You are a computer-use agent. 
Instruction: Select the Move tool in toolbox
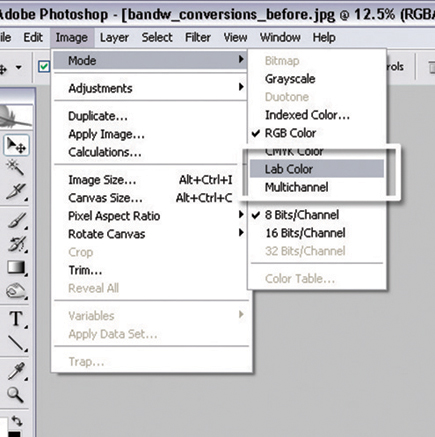16,145
